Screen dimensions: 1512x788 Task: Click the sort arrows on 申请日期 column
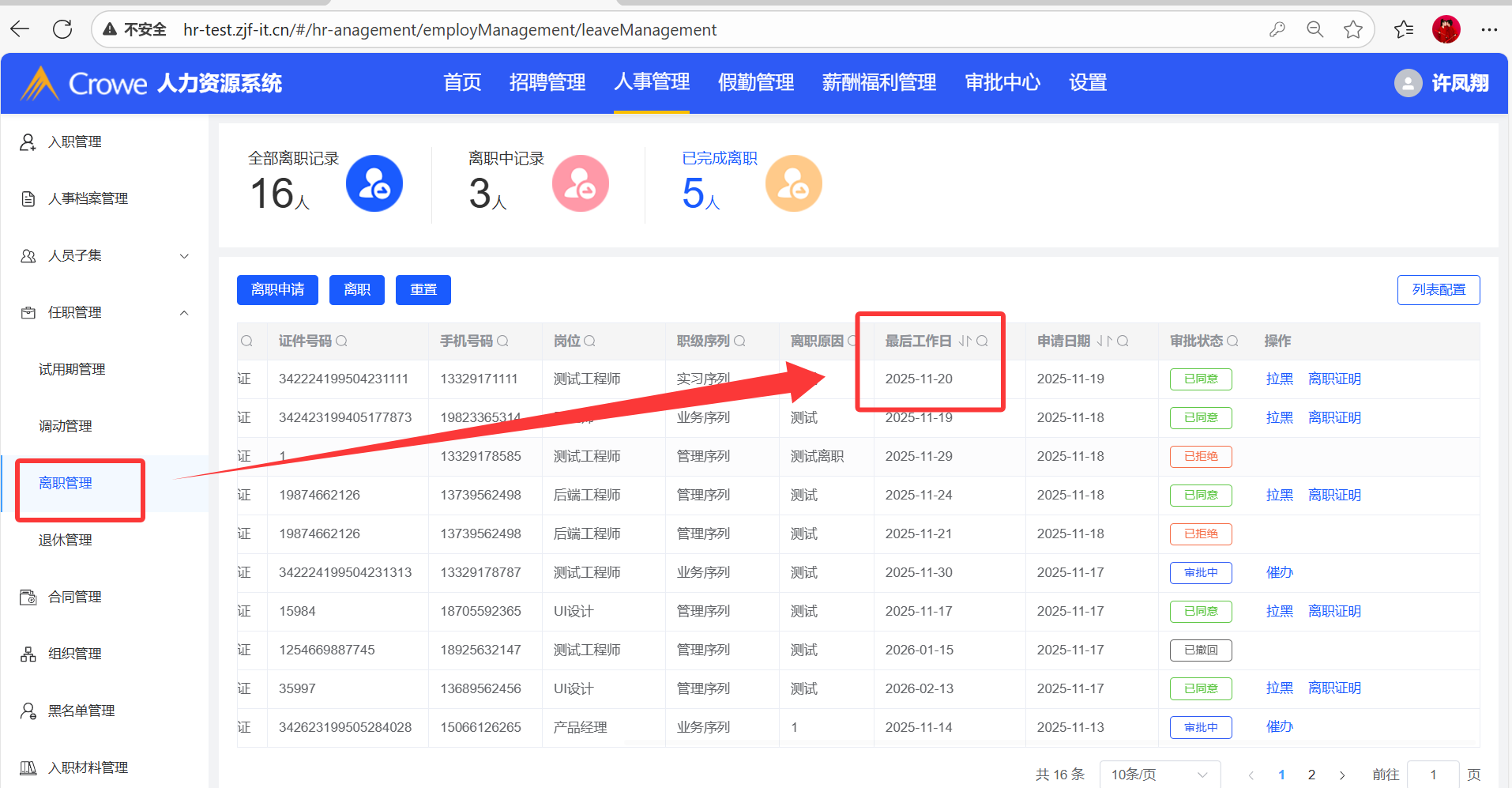click(x=1104, y=341)
